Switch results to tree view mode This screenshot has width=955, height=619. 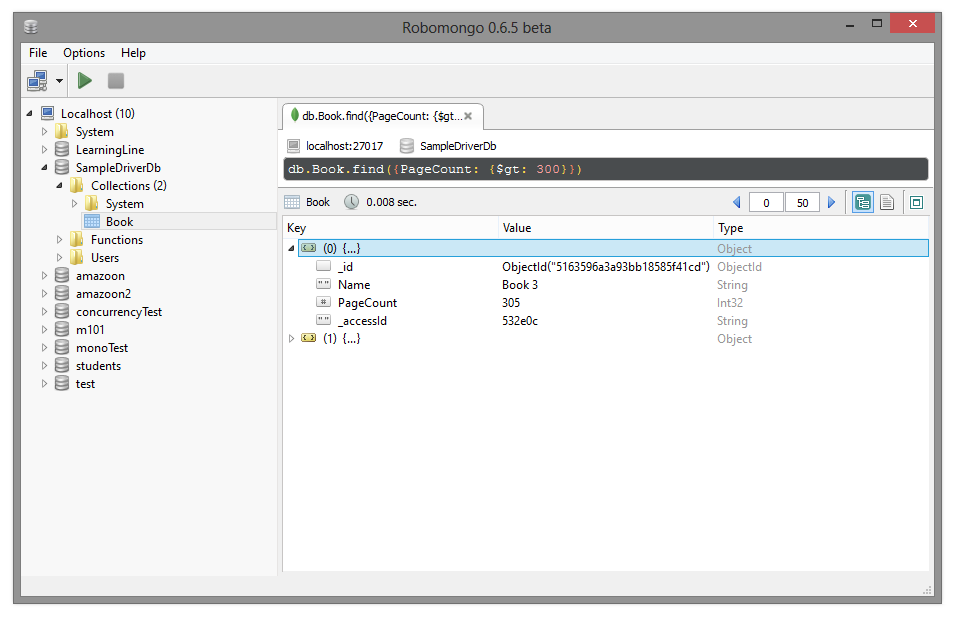pyautogui.click(x=861, y=202)
